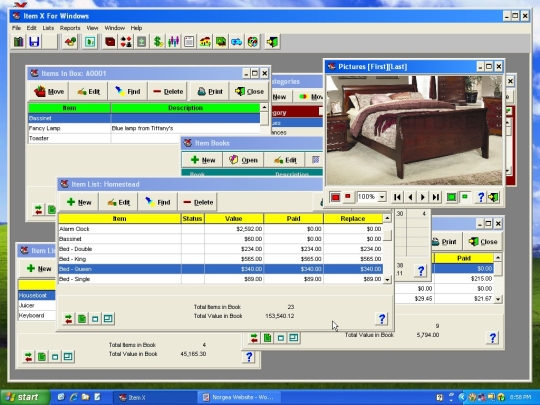Image resolution: width=540 pixels, height=405 pixels.
Task: Click Open button in Item Books window
Action: [243, 160]
